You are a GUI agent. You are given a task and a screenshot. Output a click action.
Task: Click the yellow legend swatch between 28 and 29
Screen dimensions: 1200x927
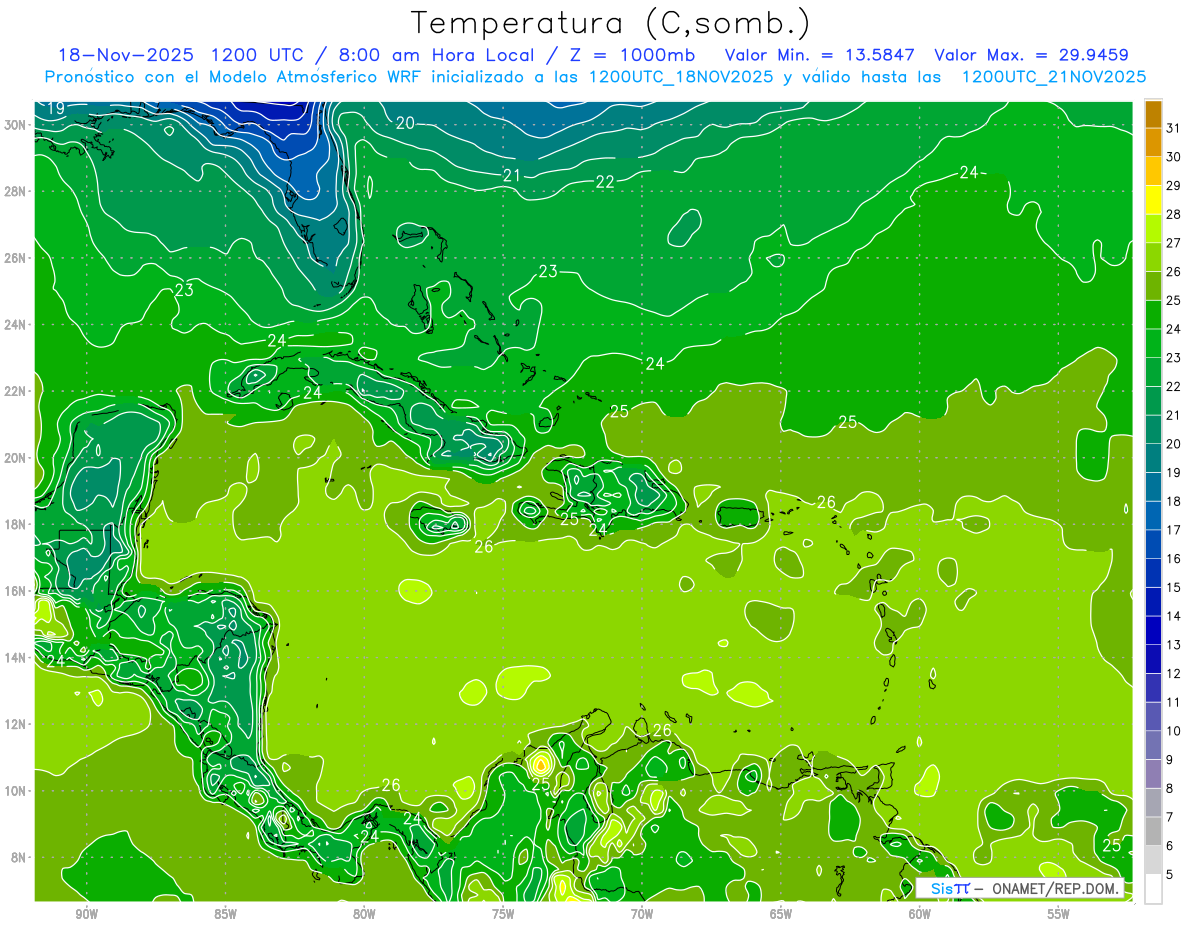1153,199
